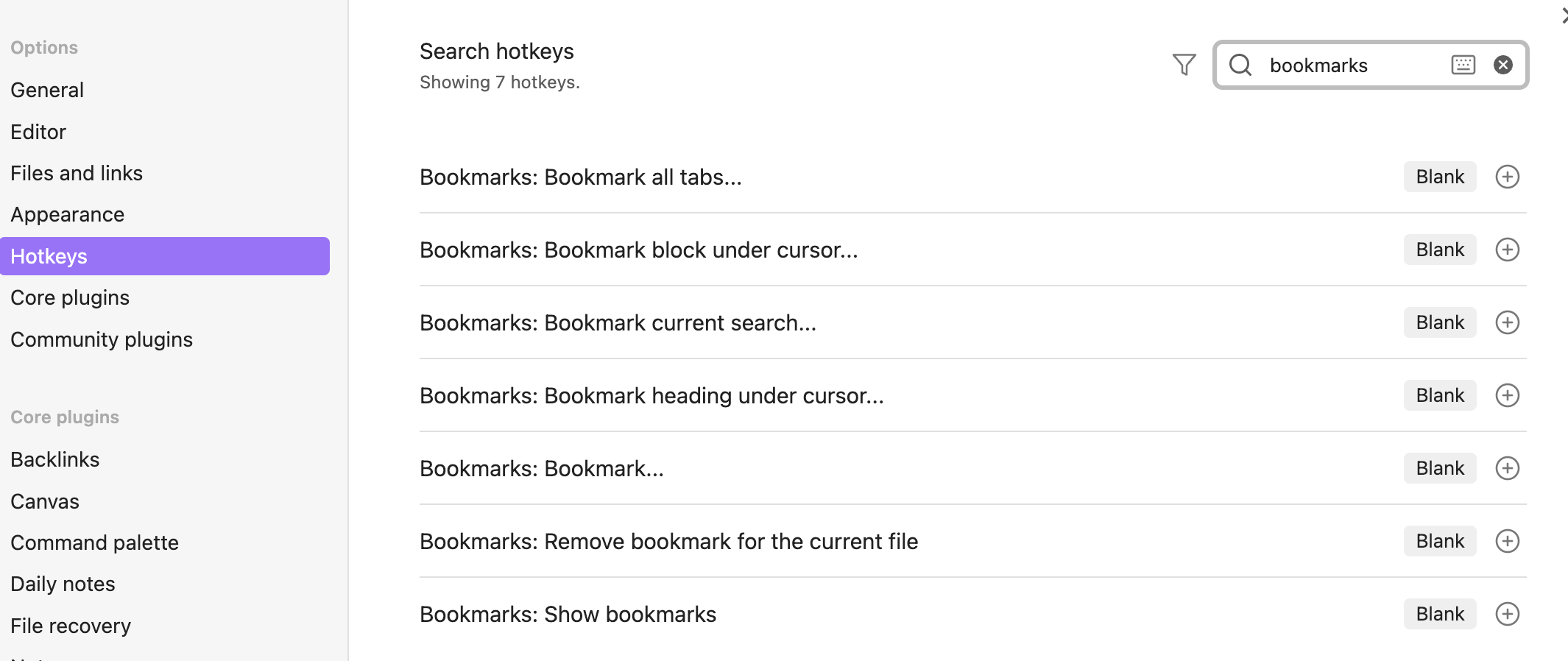Open Command palette plugin settings

tap(94, 542)
